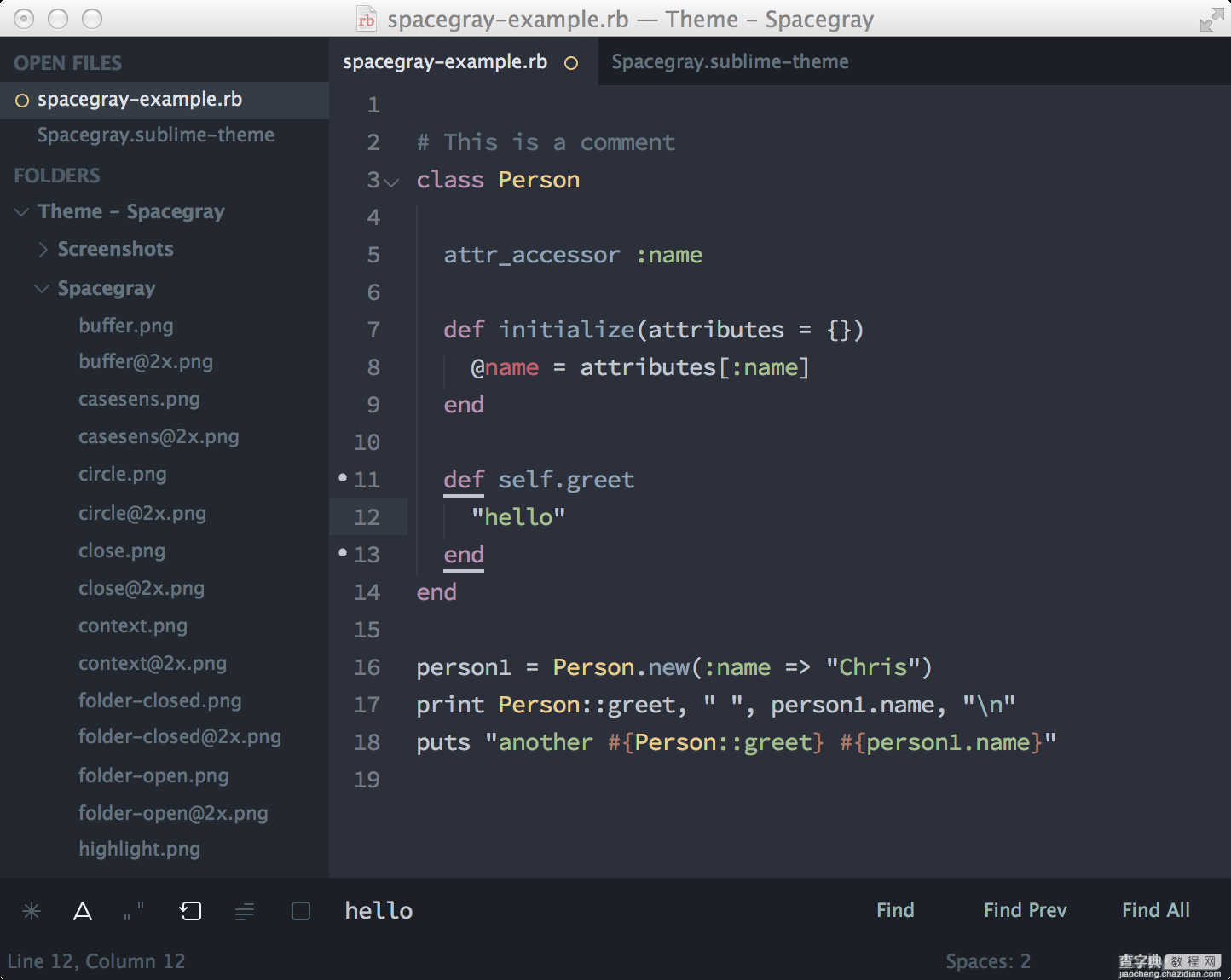1231x980 pixels.
Task: Click the "hello" string on line 12
Action: pyautogui.click(x=518, y=517)
